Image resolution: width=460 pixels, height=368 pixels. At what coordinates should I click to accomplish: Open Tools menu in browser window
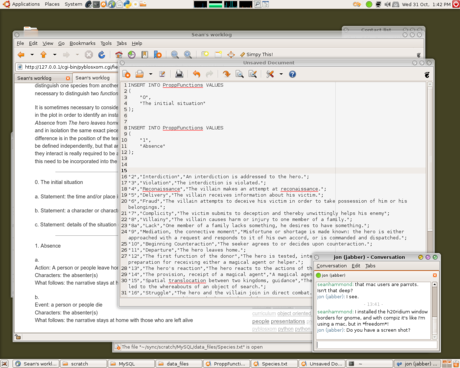[106, 43]
